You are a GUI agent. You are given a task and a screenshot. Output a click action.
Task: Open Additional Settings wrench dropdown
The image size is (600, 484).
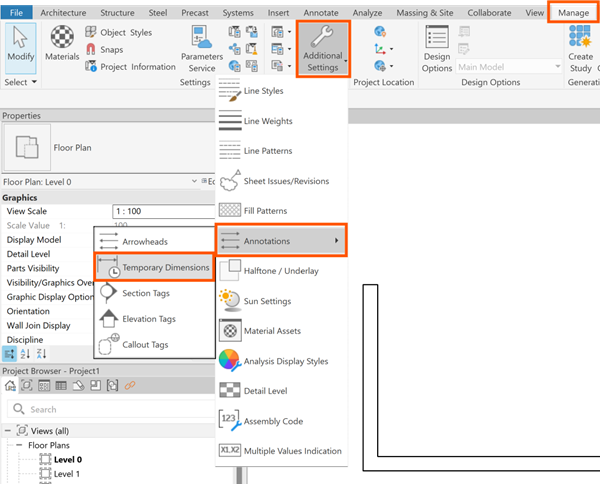pos(323,49)
